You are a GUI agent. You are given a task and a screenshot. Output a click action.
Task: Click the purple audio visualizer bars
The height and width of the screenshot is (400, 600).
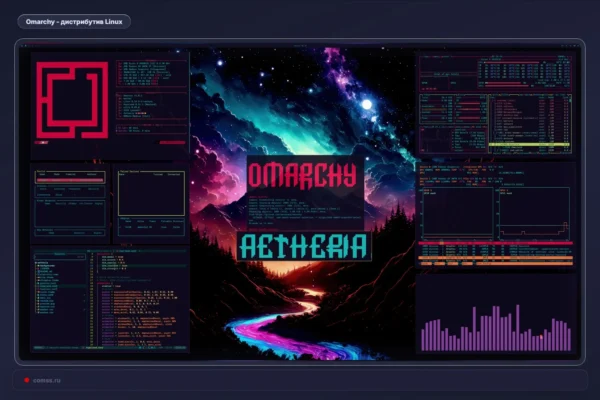(x=496, y=328)
